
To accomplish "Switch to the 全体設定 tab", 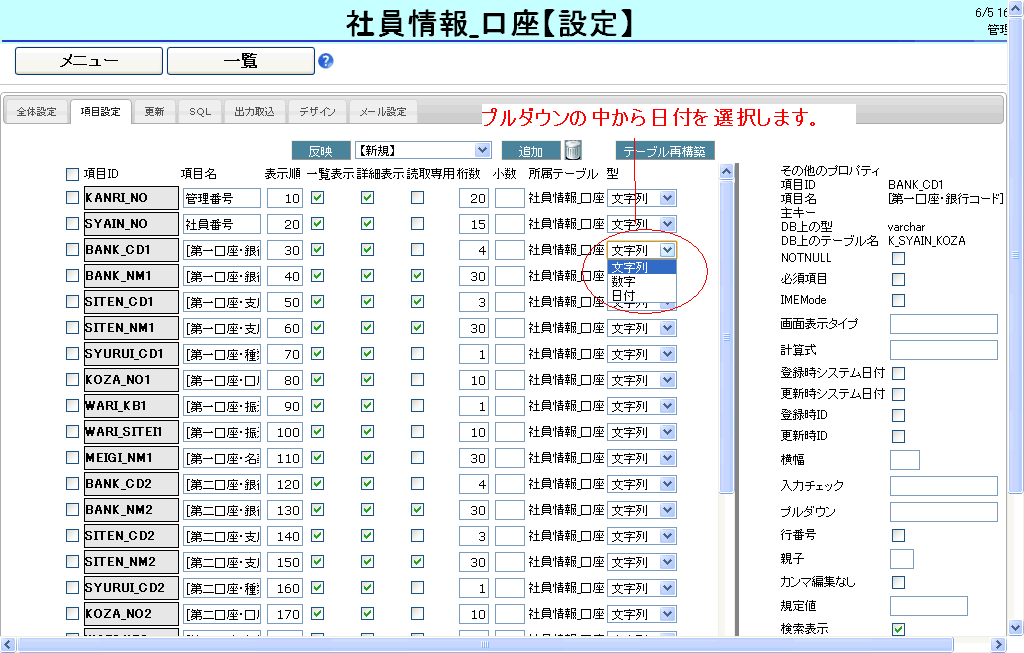I will coord(37,112).
